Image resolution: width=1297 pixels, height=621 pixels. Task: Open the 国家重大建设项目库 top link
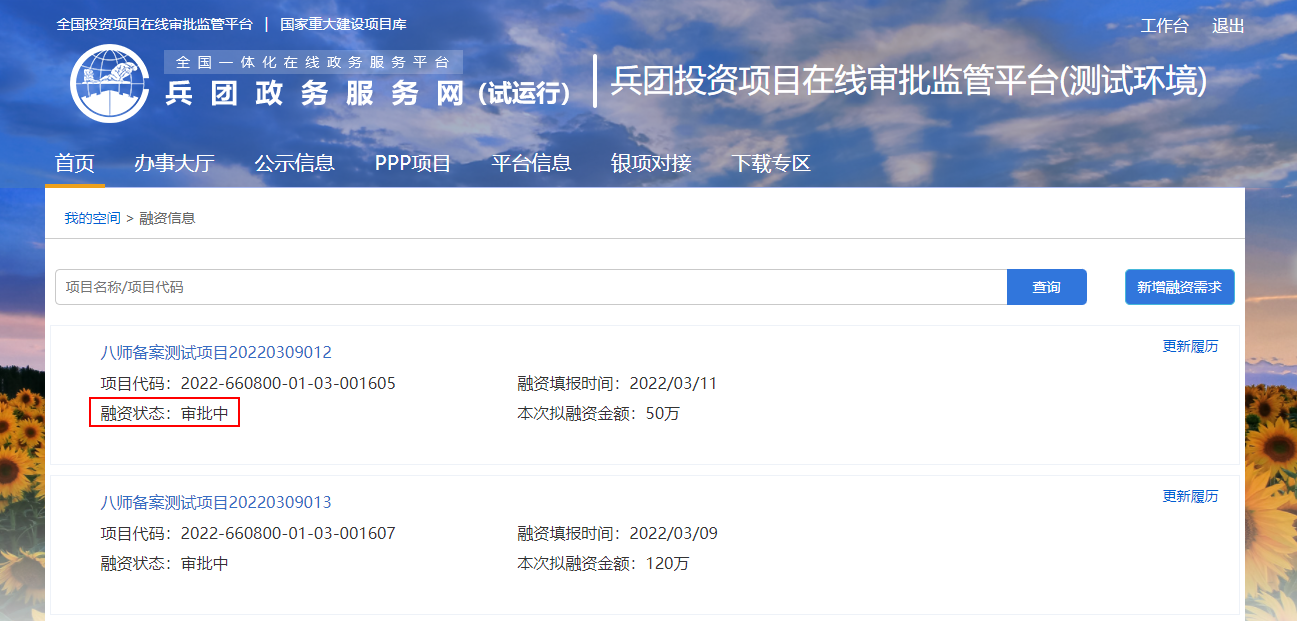coord(343,24)
